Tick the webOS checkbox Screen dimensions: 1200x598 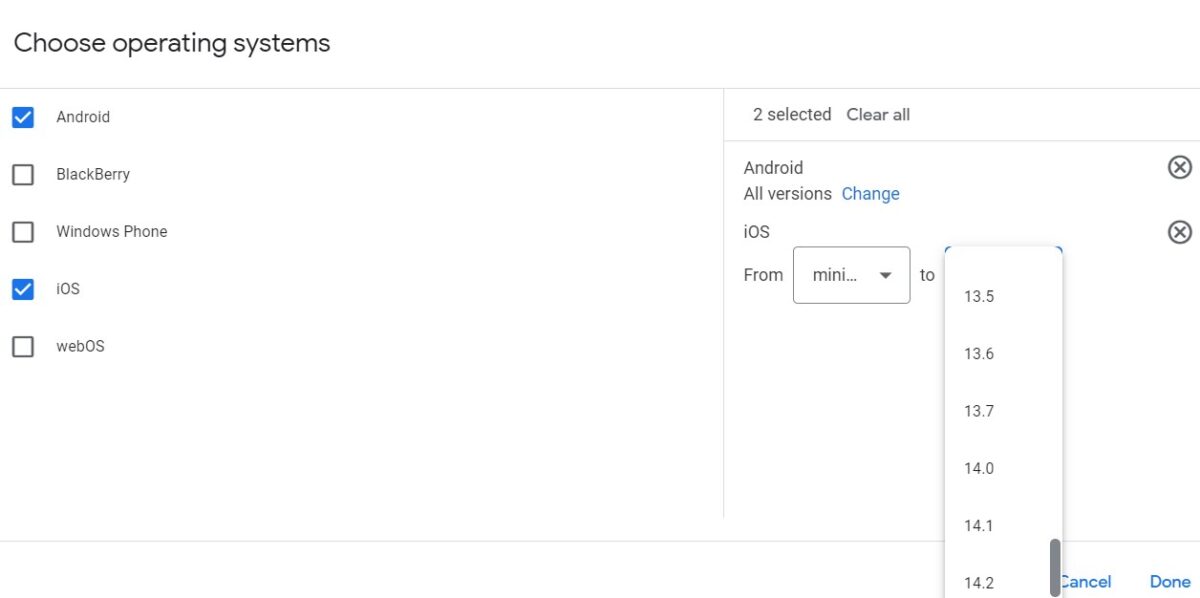click(23, 347)
